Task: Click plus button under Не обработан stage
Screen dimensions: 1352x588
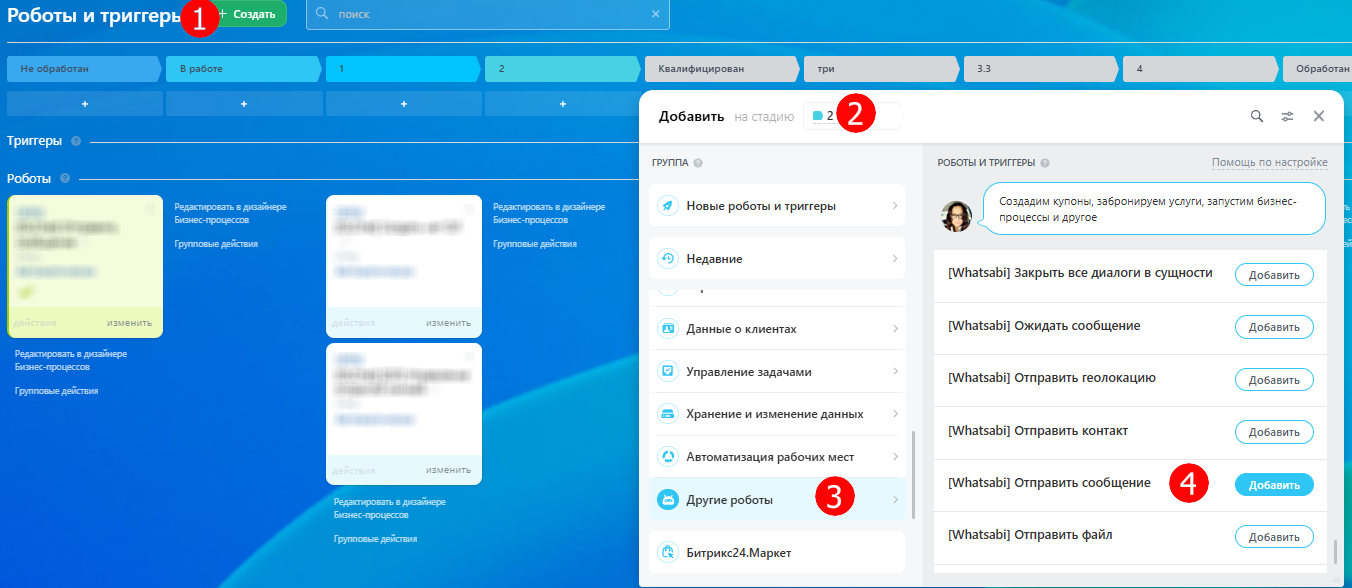Action: click(84, 104)
